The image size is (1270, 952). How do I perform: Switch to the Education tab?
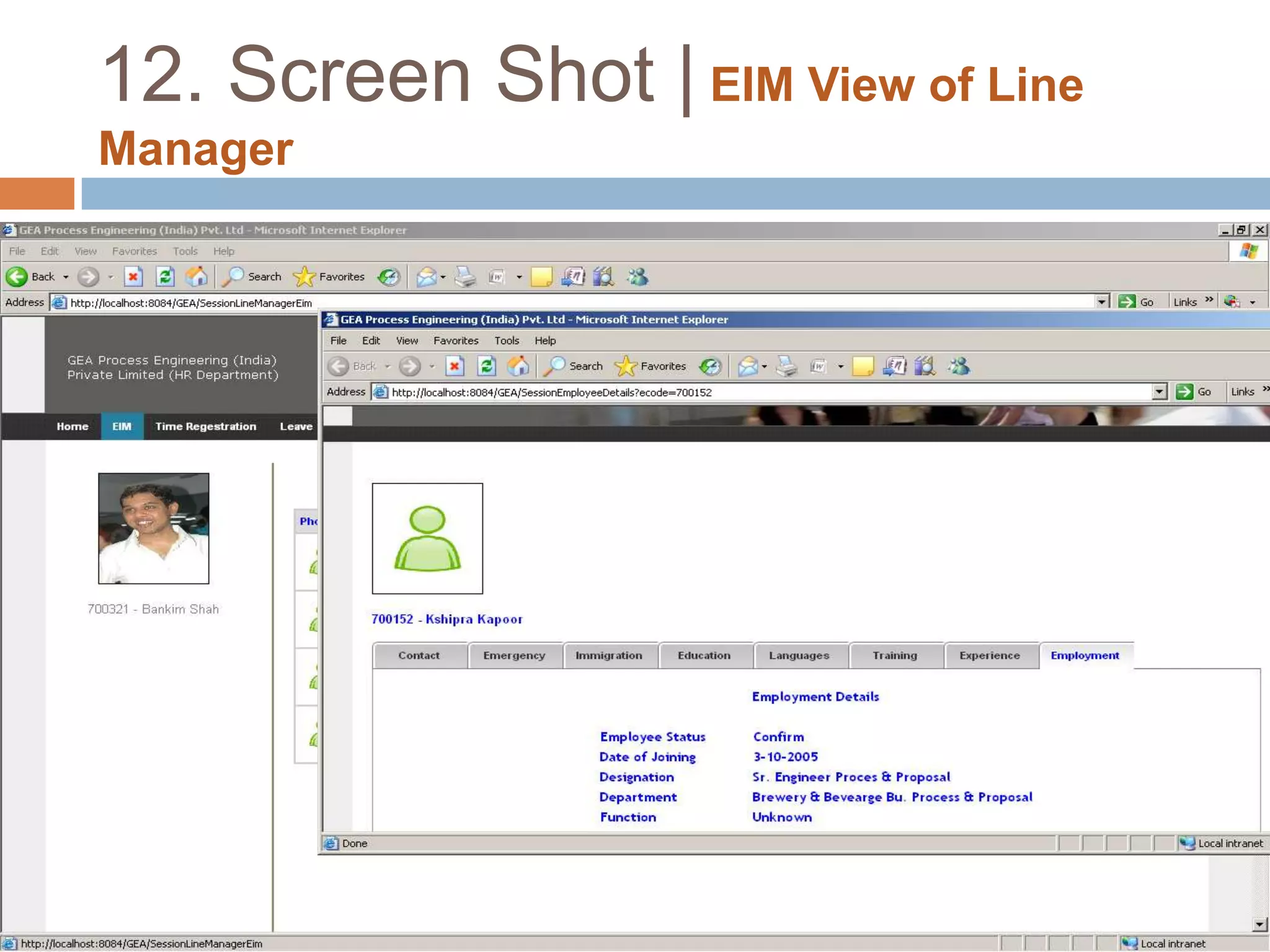(704, 656)
